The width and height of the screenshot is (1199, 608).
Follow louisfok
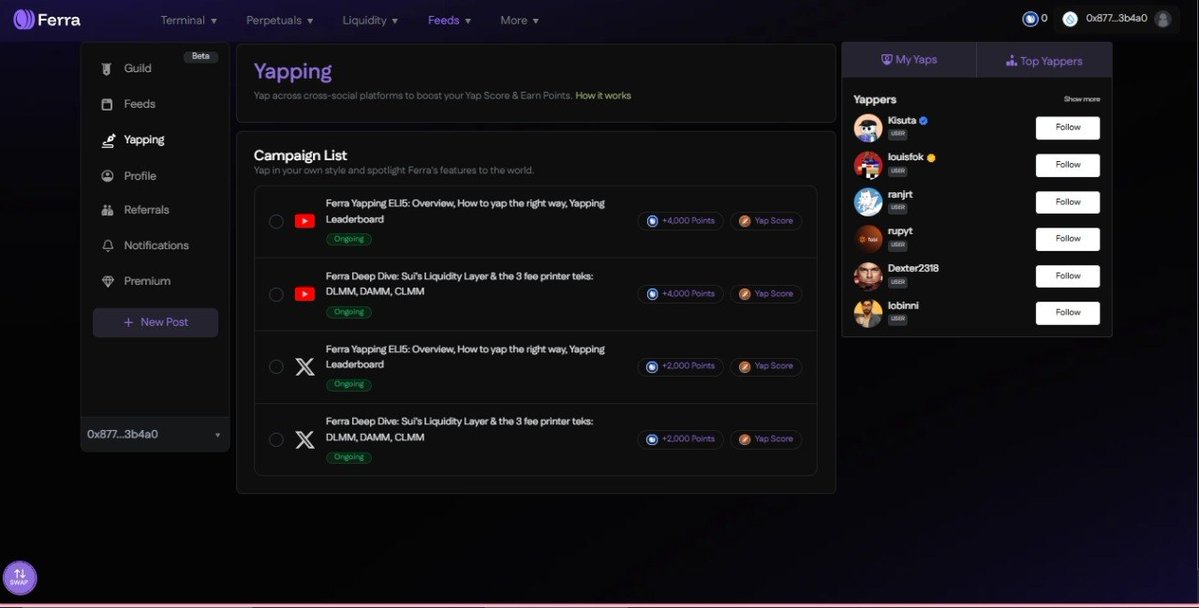[x=1067, y=165]
